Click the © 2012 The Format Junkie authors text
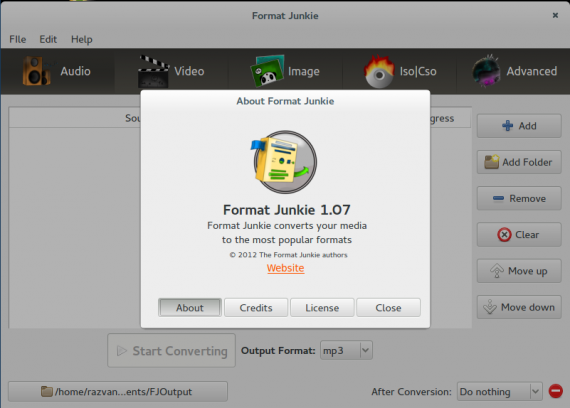Viewport: 570px width, 408px height. (288, 255)
